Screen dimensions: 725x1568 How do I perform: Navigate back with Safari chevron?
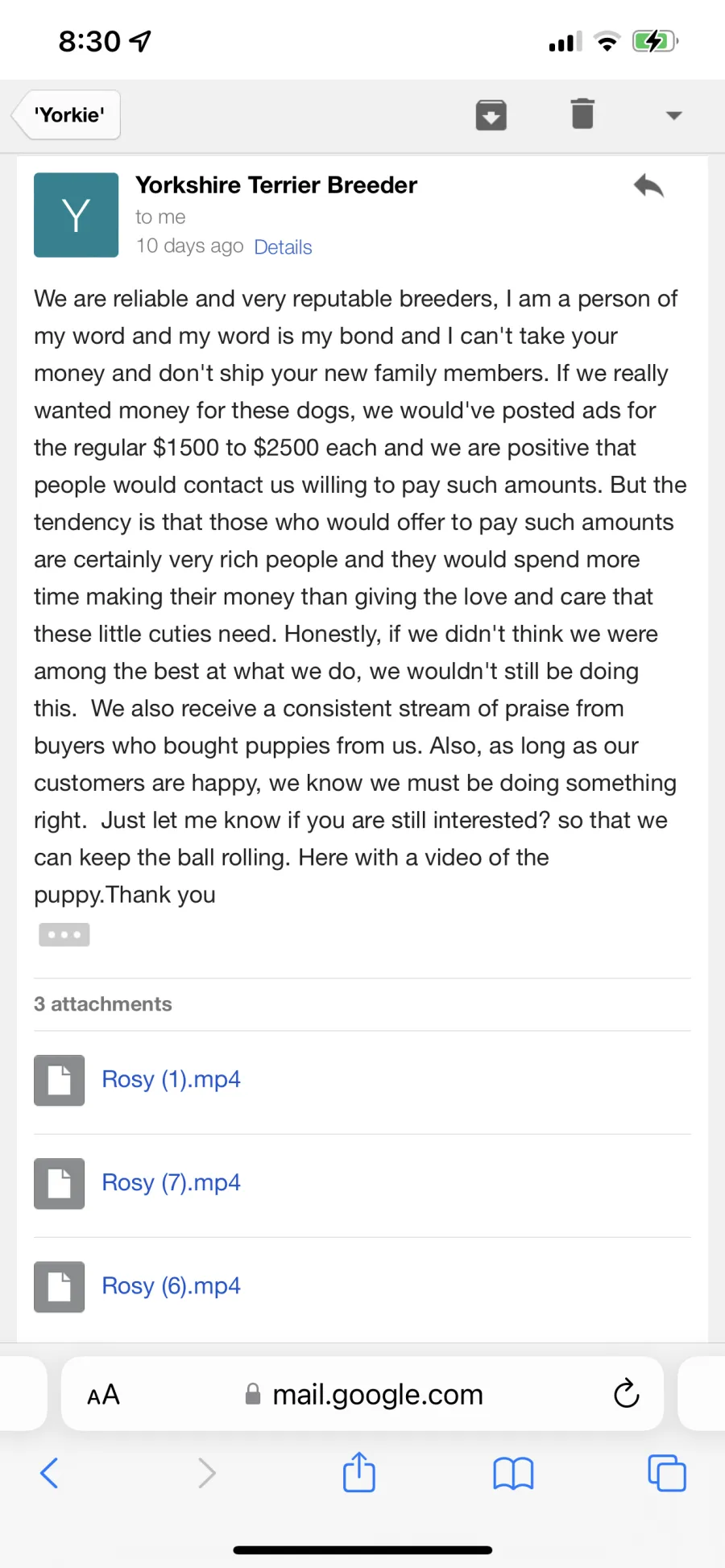point(49,1473)
